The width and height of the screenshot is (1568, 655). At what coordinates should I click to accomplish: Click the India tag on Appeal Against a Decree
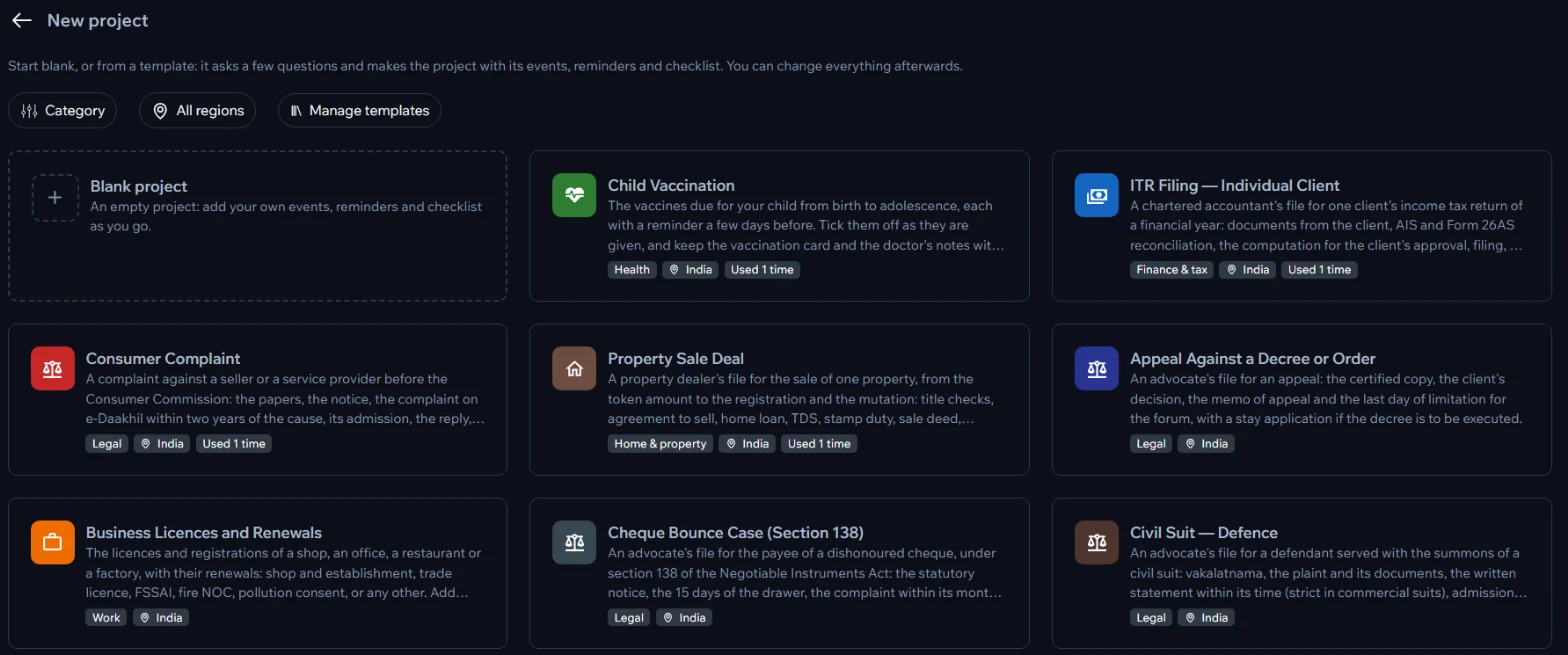pyautogui.click(x=1206, y=443)
